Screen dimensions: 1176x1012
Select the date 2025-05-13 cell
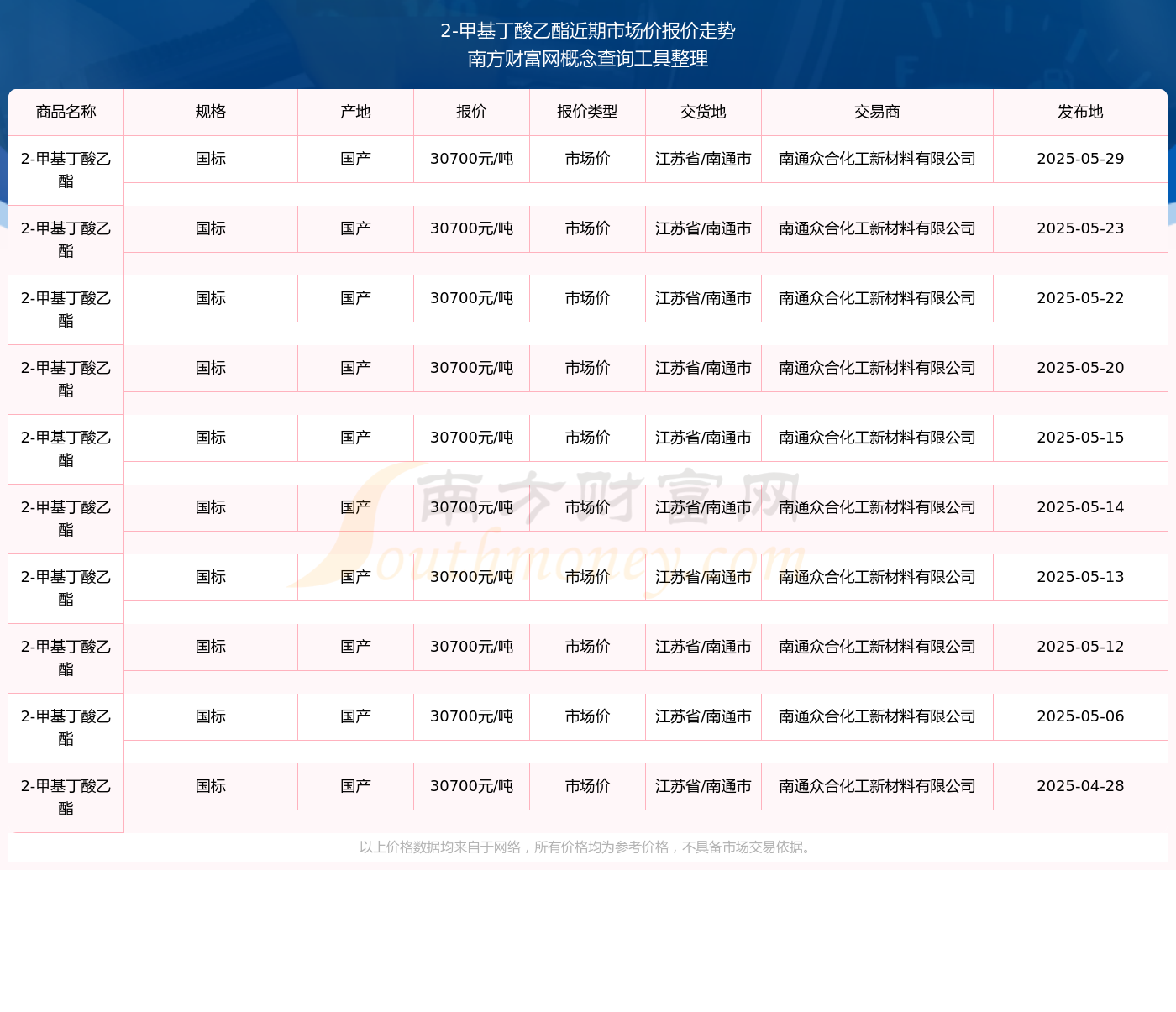(1080, 577)
